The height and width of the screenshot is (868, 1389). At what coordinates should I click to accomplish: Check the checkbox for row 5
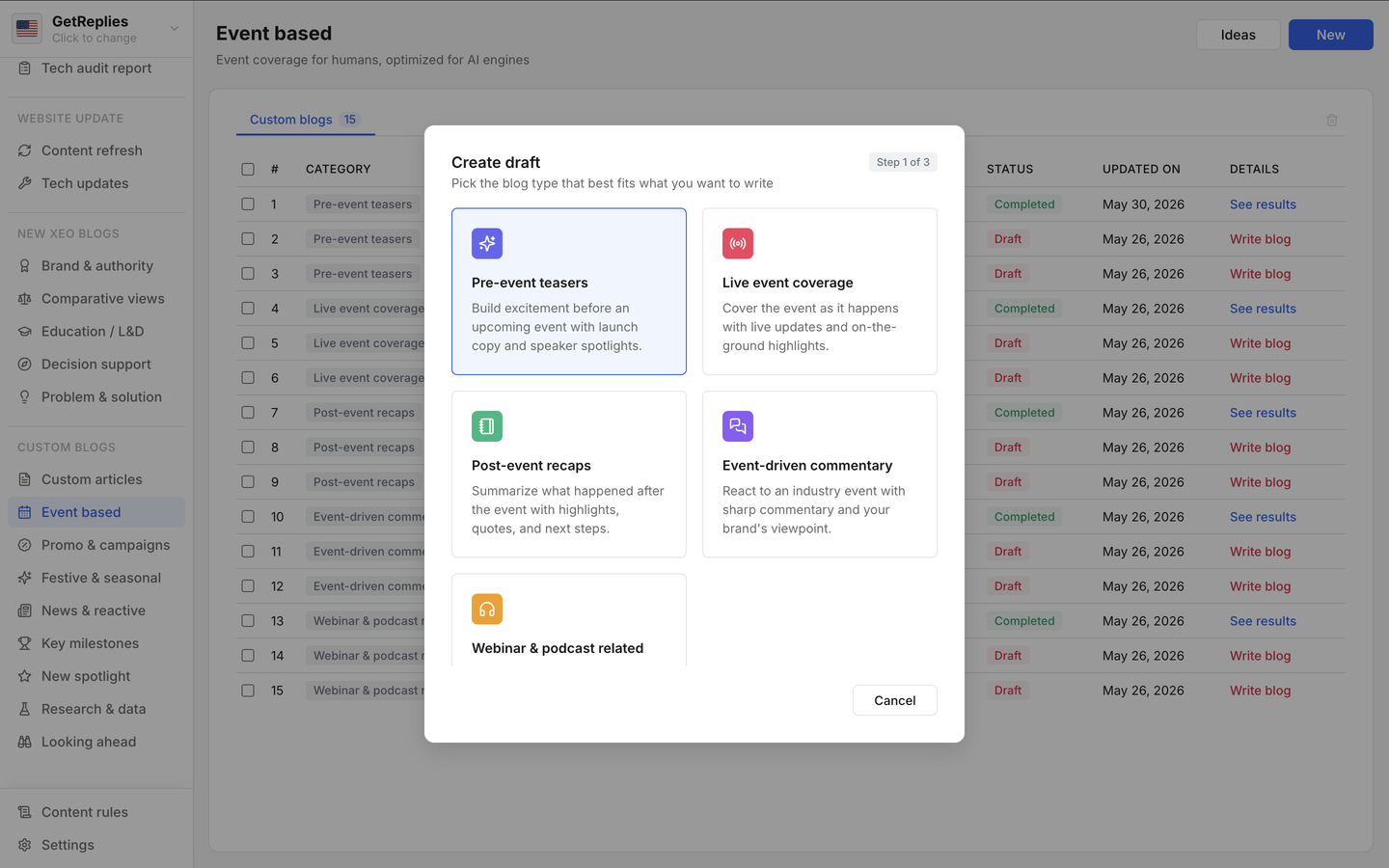[x=248, y=343]
